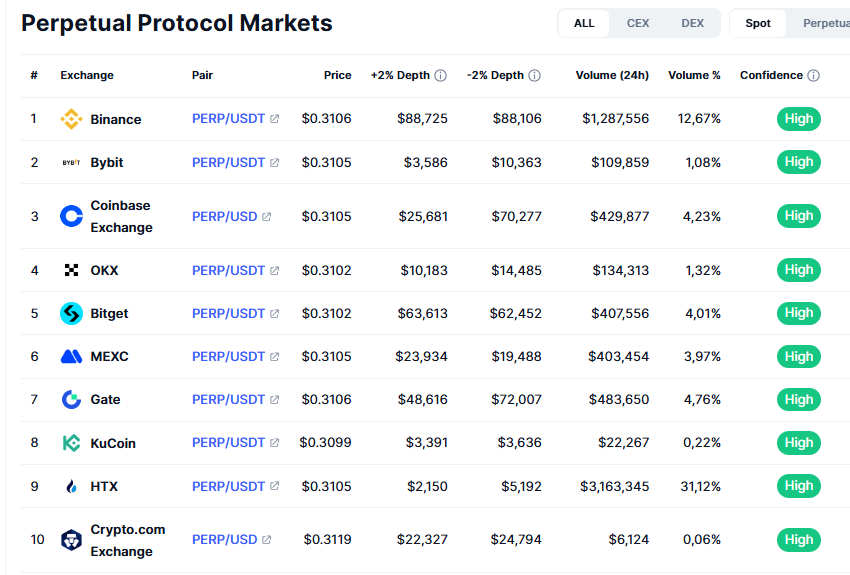Screen dimensions: 850x575
Task: Click the info icon beside +2% Depth
Action: tap(441, 76)
